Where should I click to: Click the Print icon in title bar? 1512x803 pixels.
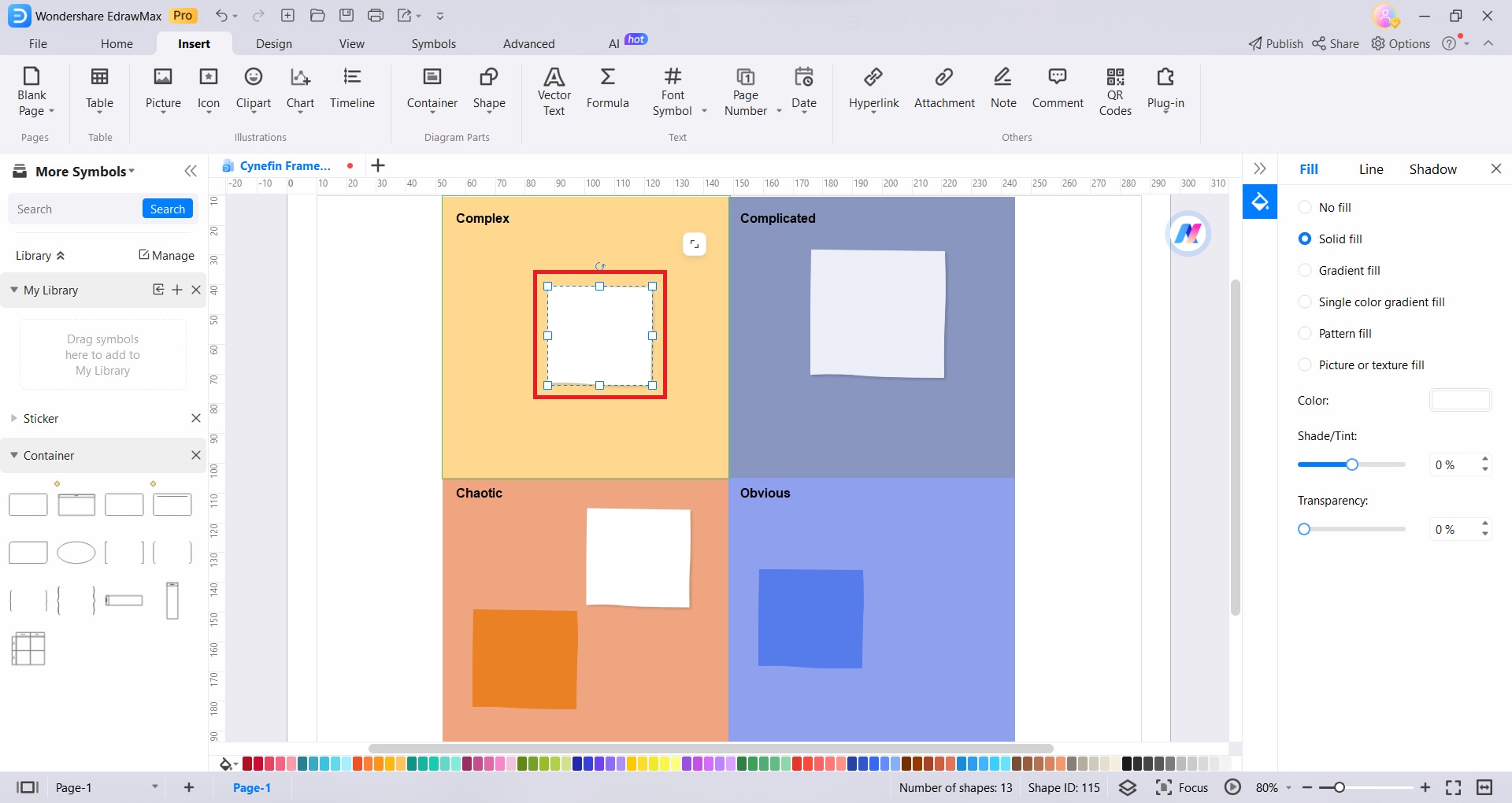coord(376,16)
